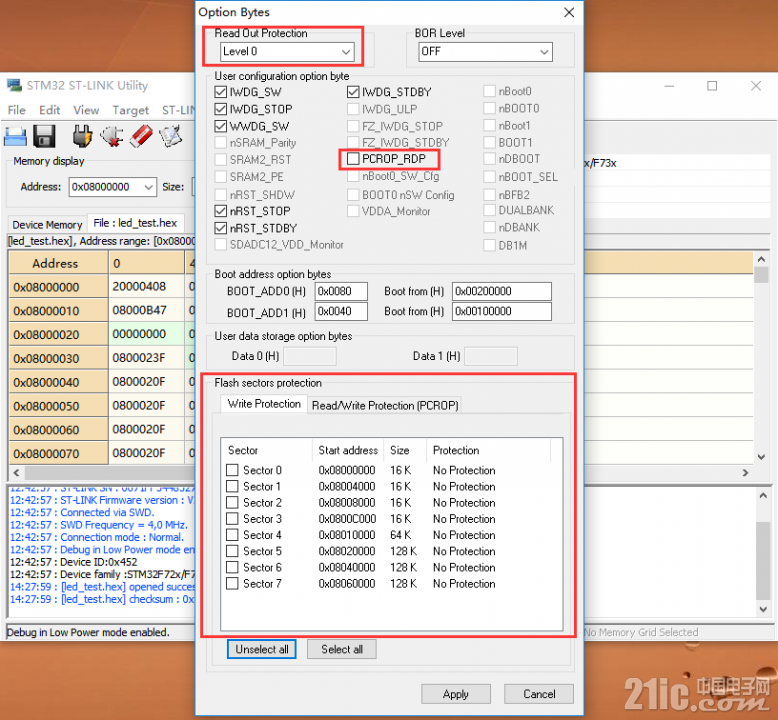This screenshot has height=720, width=778.
Task: Click the Select all button
Action: click(342, 649)
